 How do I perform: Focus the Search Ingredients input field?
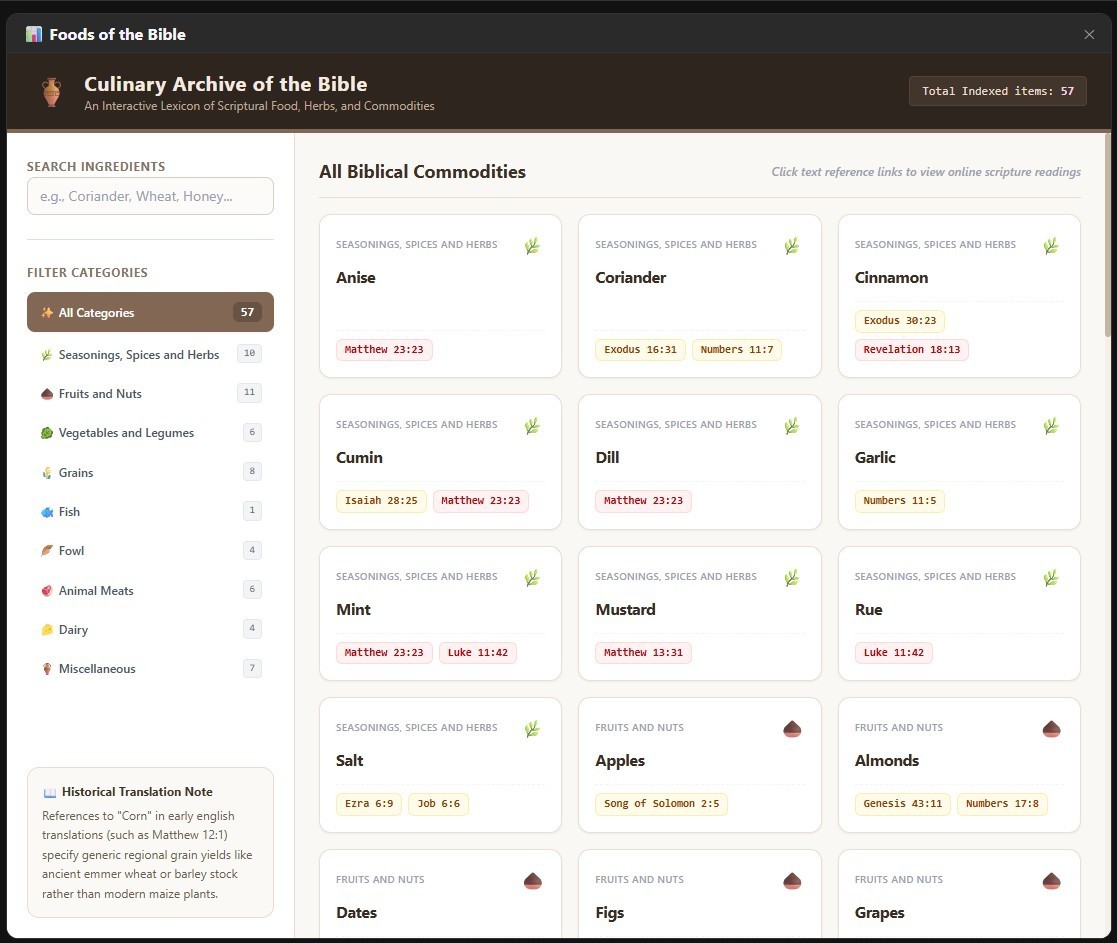[x=150, y=196]
